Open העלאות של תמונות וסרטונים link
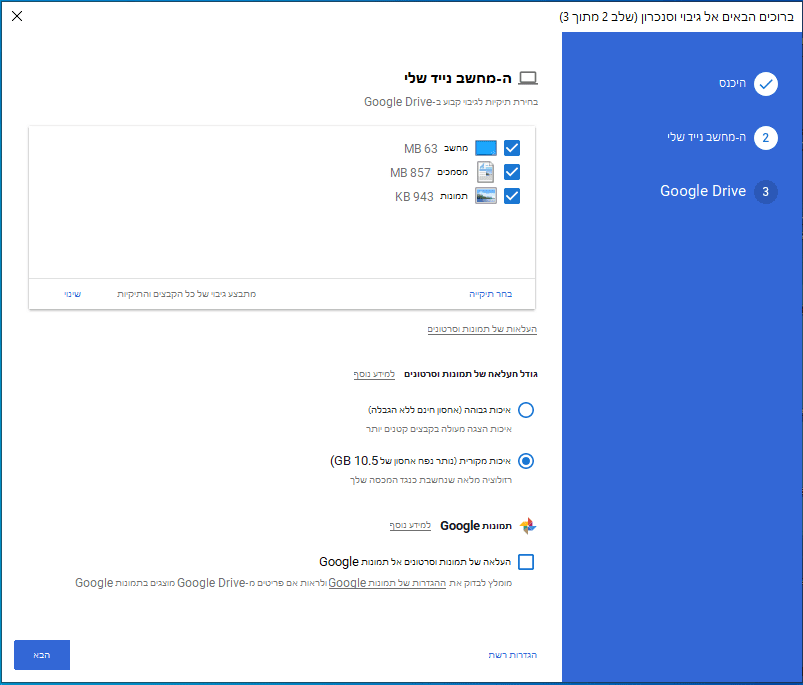 (482, 329)
